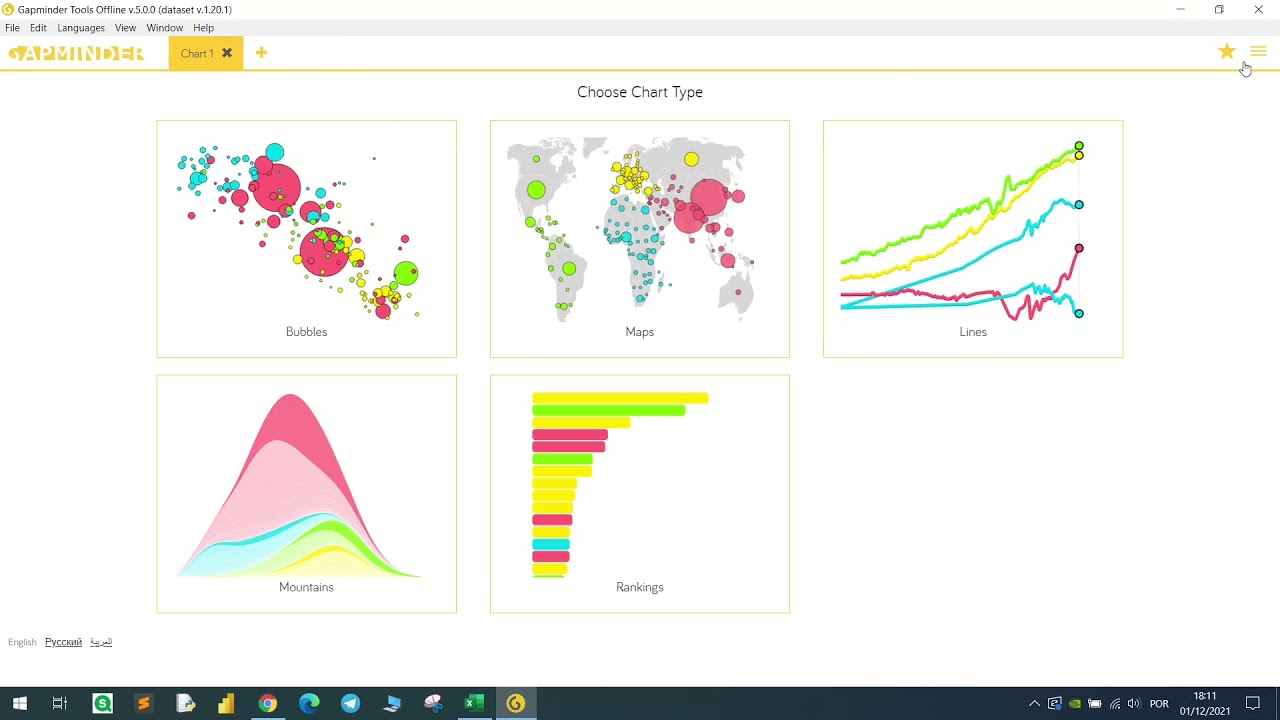Click the Gapminder logo
This screenshot has height=720, width=1280.
point(76,53)
